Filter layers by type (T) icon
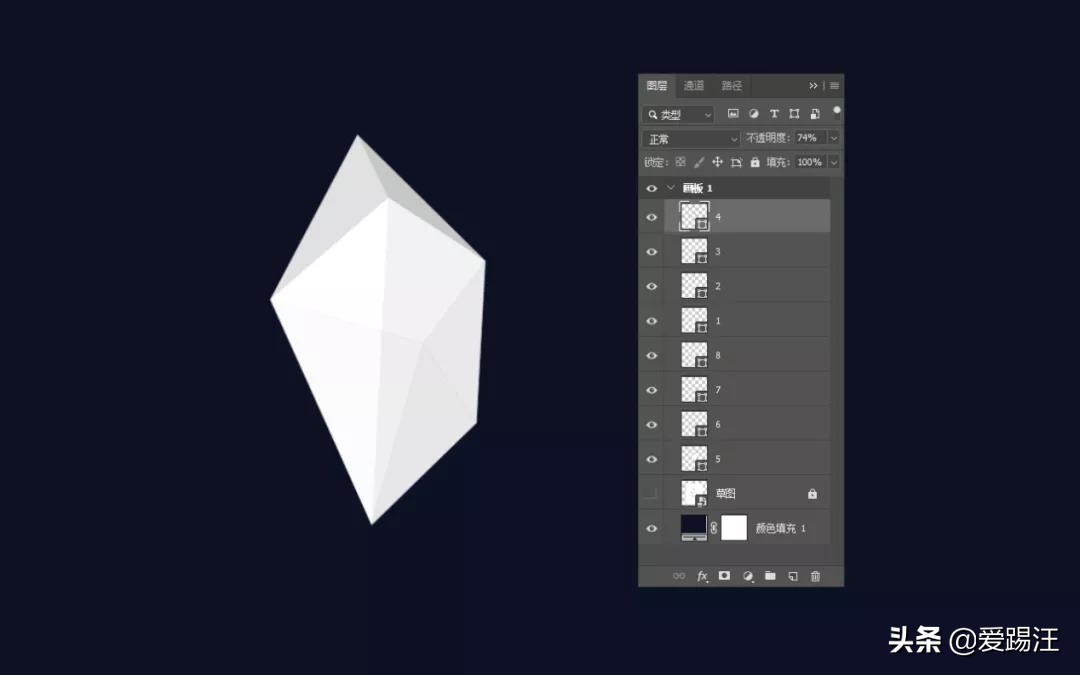 click(x=774, y=114)
